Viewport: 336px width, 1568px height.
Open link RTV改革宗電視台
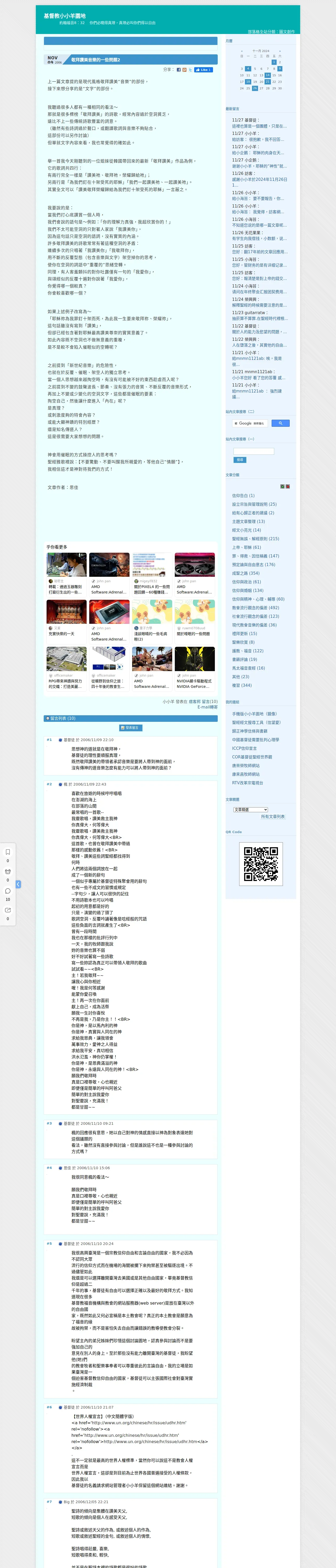tap(248, 783)
